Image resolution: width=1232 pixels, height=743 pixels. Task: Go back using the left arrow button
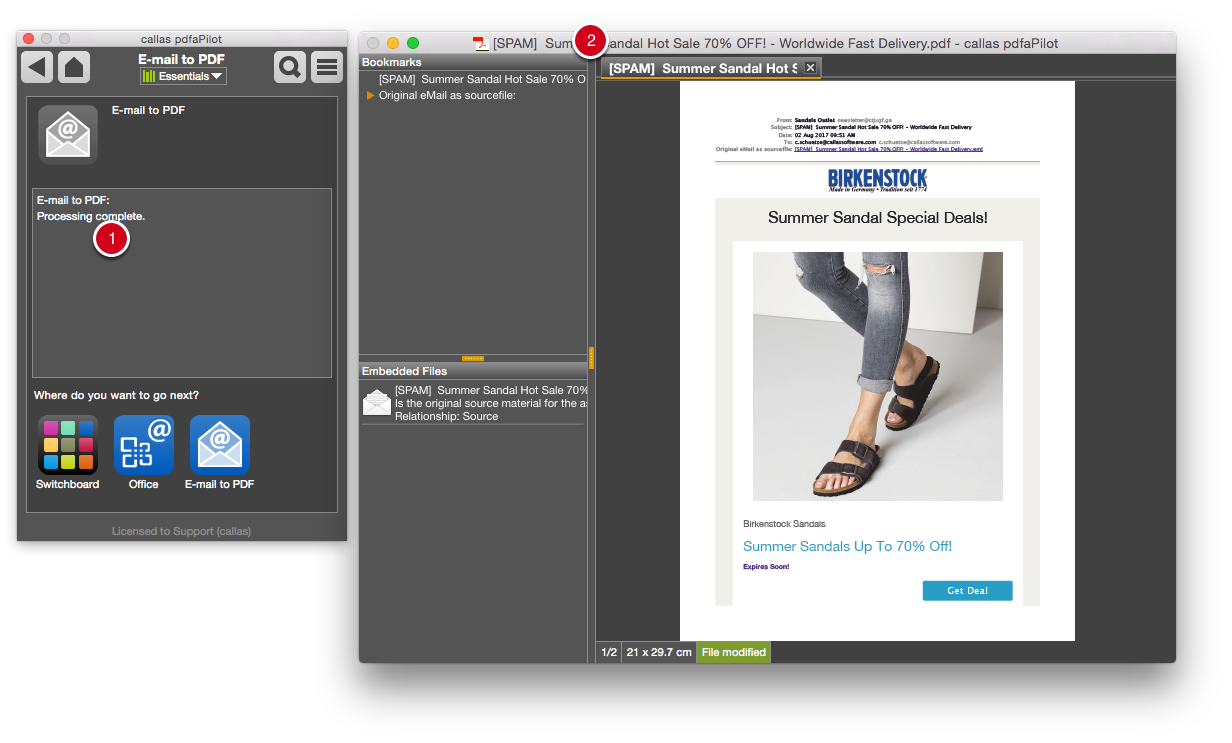point(38,68)
